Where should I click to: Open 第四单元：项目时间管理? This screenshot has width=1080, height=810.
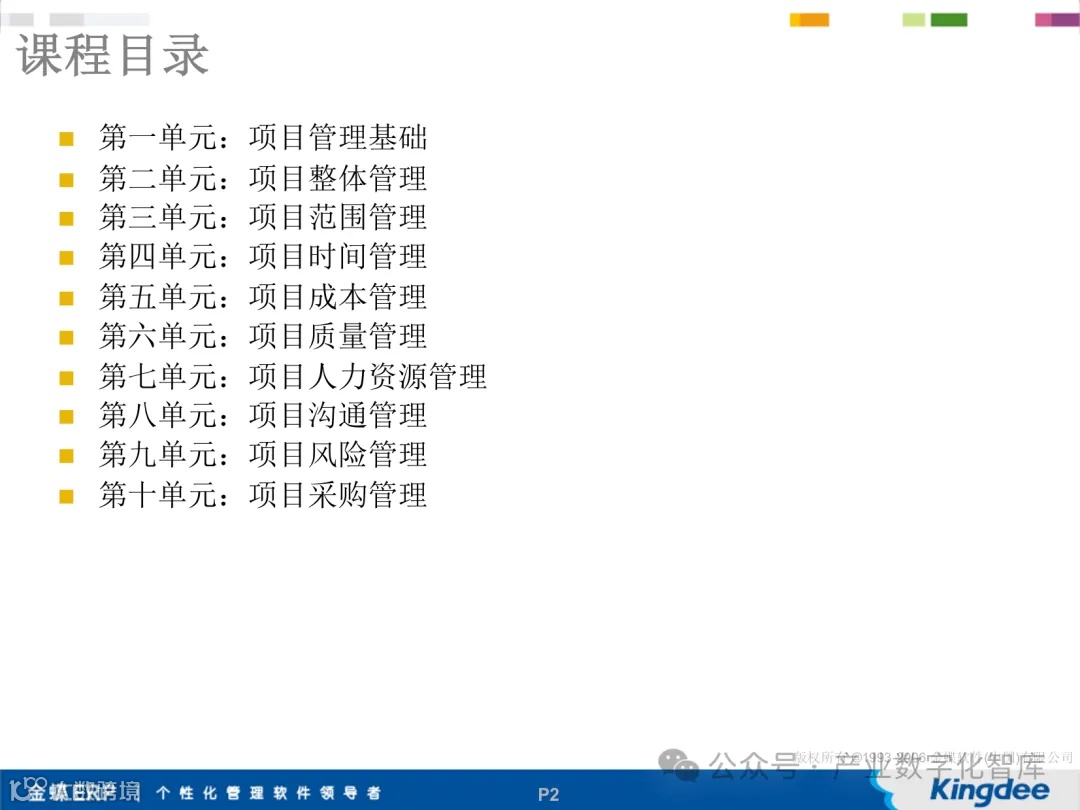tap(264, 257)
